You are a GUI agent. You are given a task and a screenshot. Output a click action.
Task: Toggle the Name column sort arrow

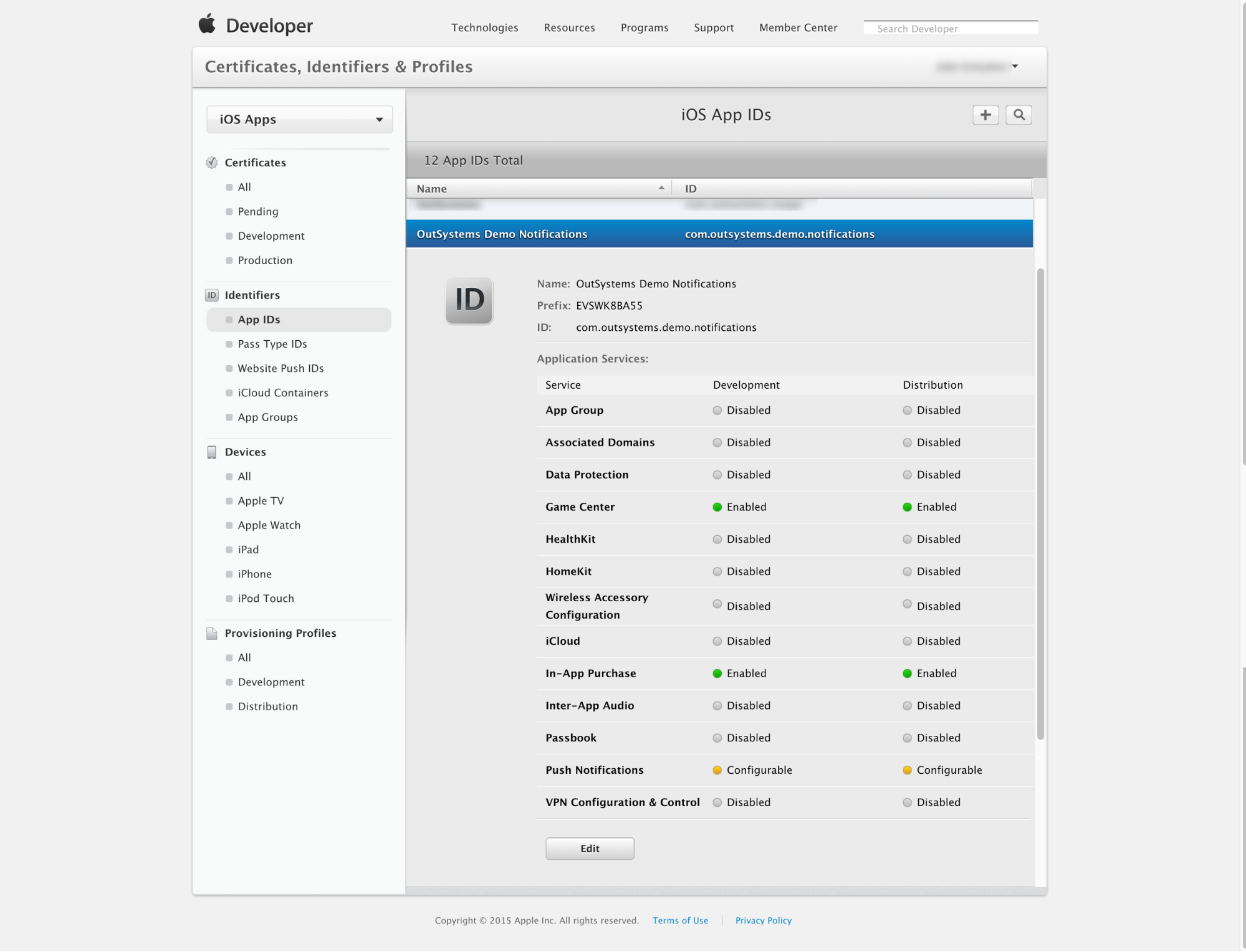click(x=661, y=188)
